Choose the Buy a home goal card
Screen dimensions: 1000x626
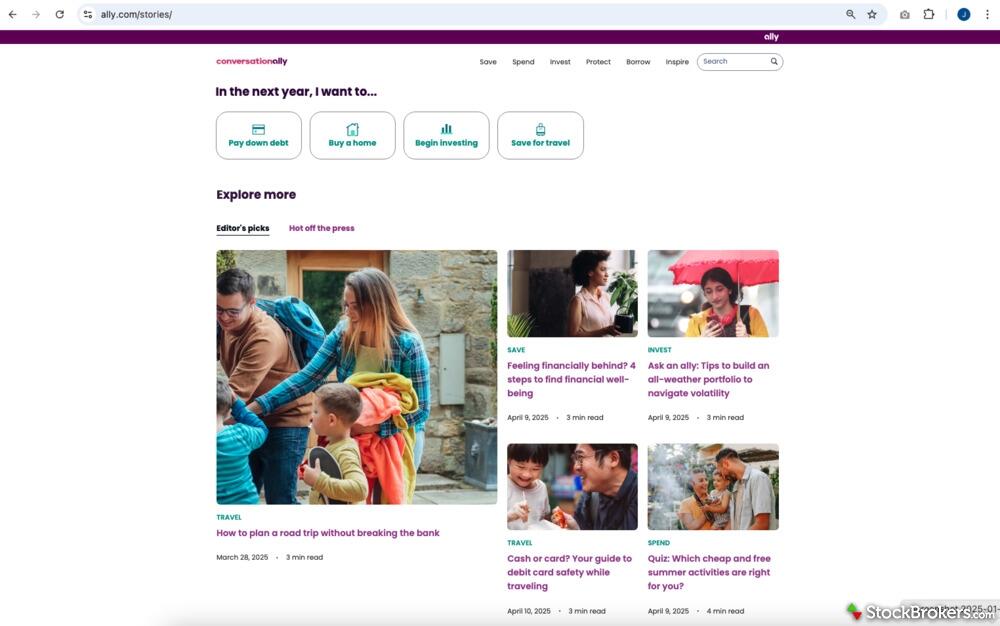352,136
